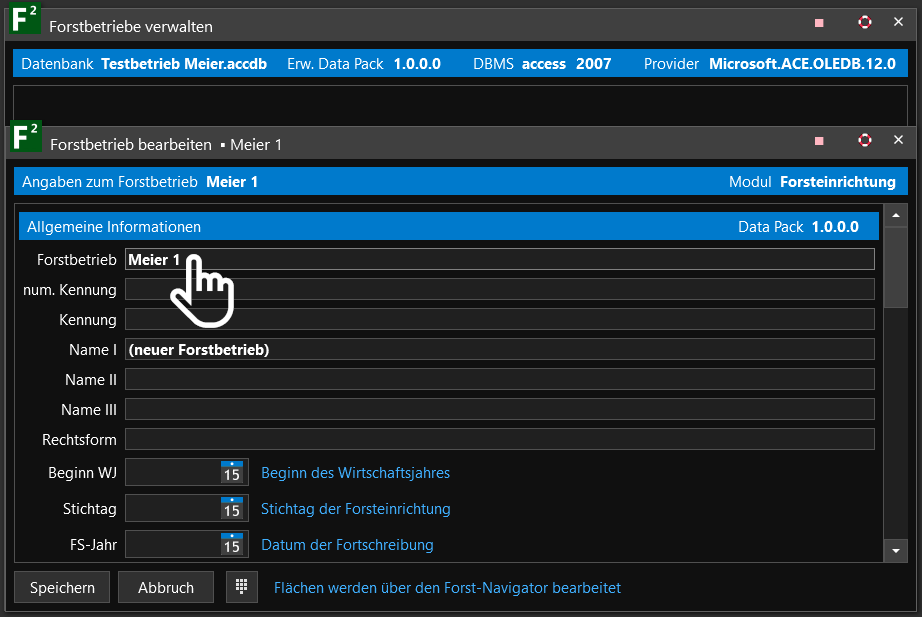Open the calendar picker for FS-Jahr
Screen dimensions: 922x617
tap(232, 544)
